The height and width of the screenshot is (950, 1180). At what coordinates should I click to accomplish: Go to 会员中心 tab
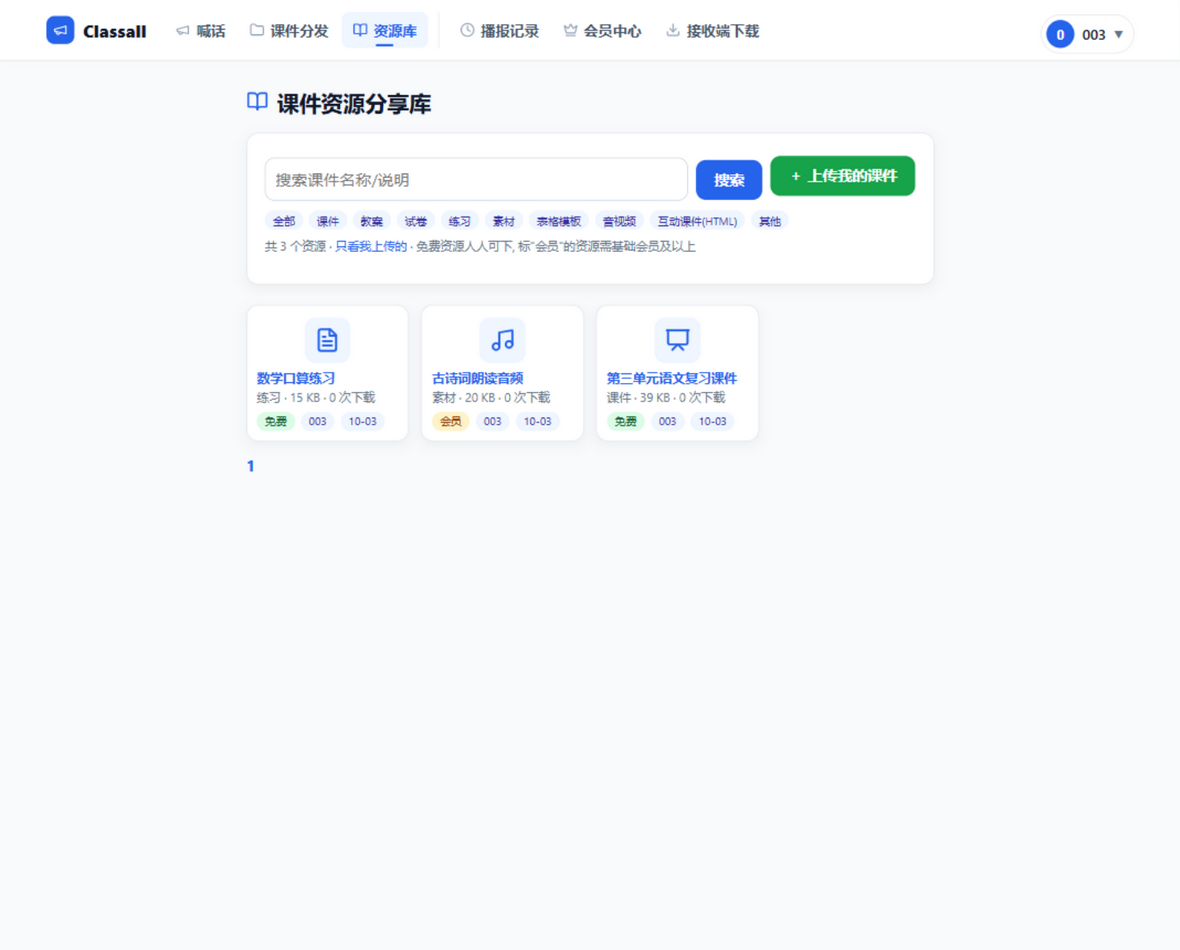click(602, 31)
